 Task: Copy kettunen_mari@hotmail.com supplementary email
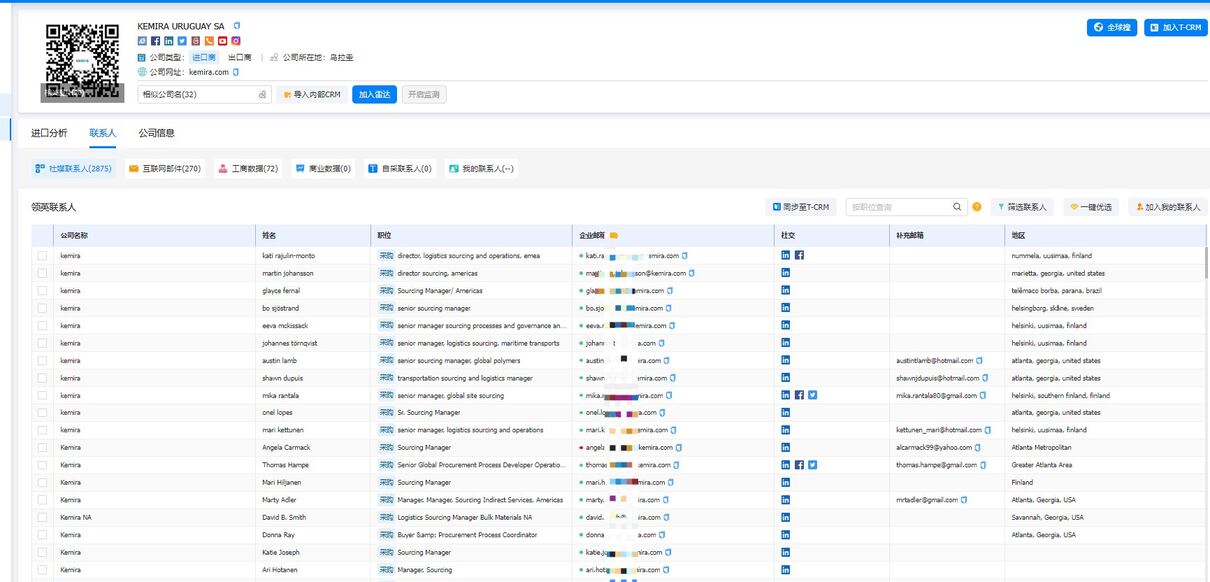coord(988,430)
